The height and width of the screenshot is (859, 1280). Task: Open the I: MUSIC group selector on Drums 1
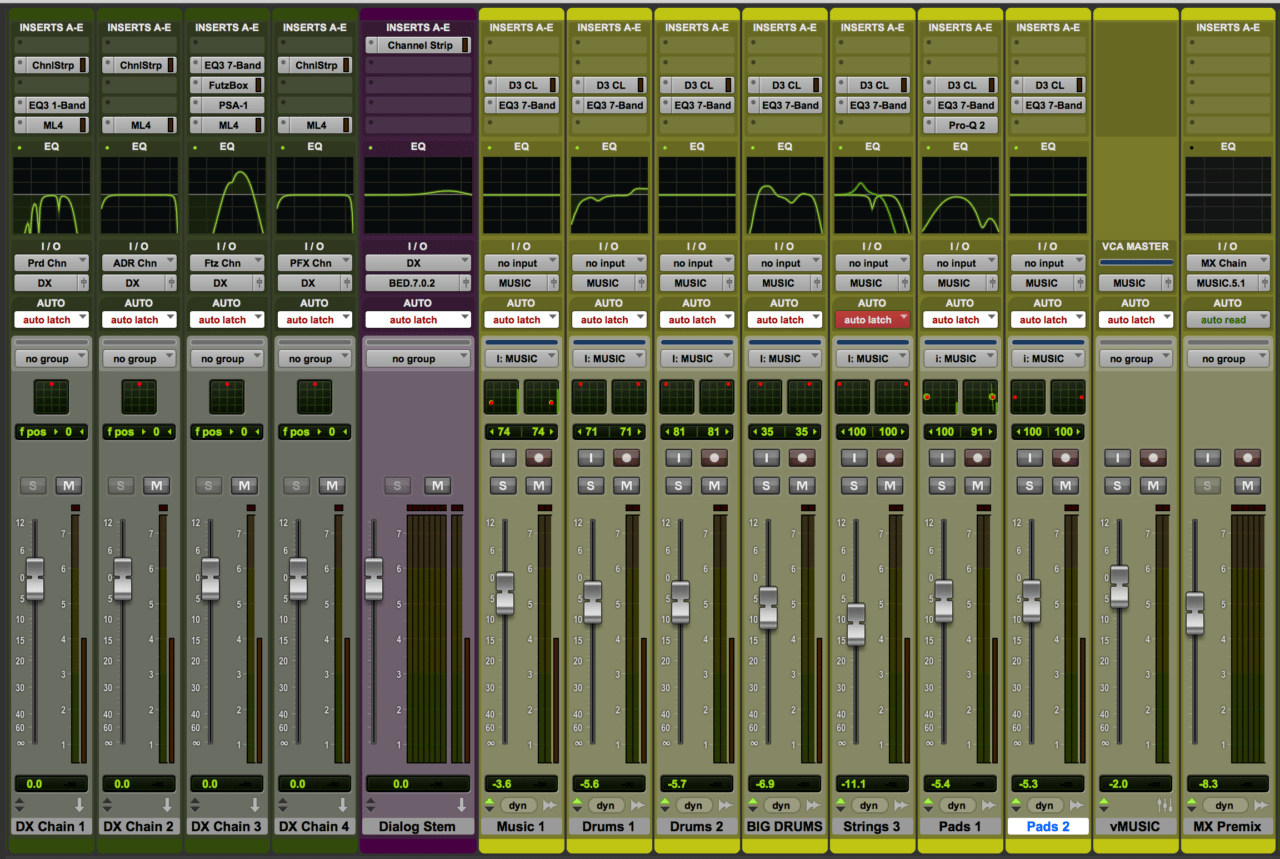pyautogui.click(x=609, y=357)
